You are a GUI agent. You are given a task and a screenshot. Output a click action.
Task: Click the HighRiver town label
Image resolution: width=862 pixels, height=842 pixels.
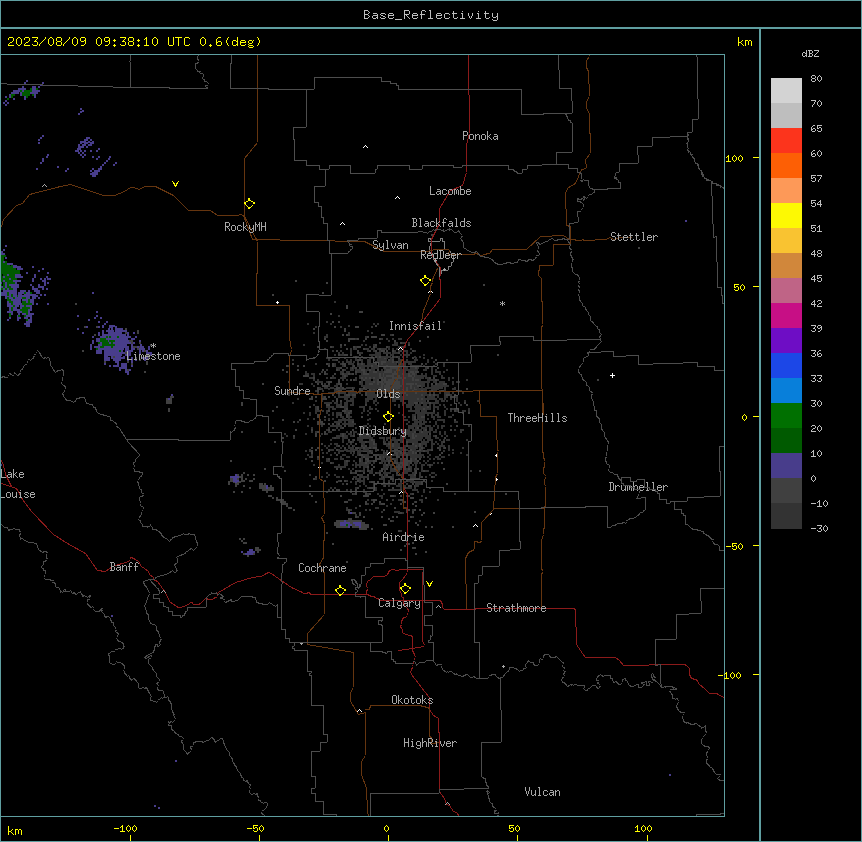(x=430, y=743)
